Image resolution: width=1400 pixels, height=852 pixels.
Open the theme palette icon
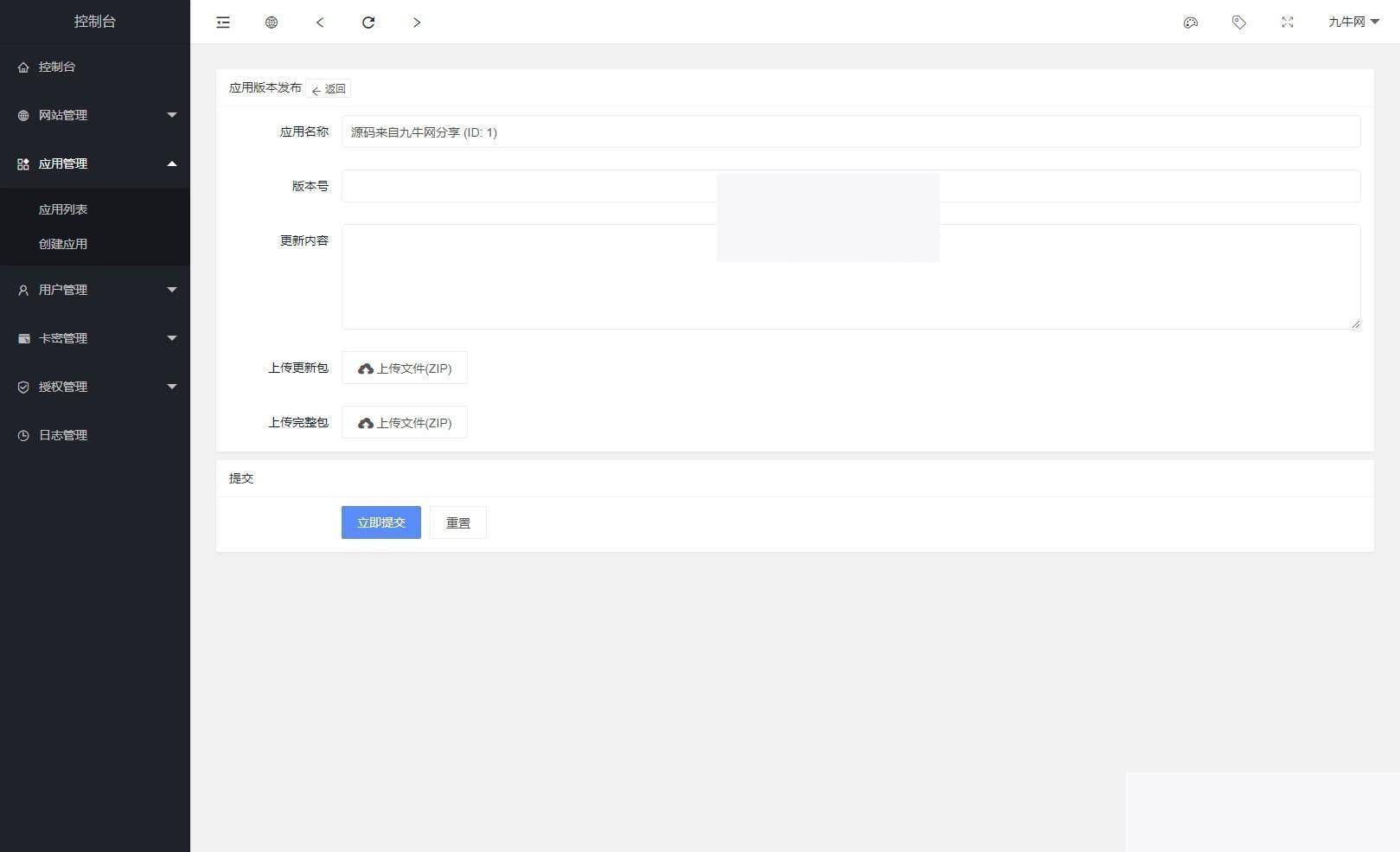[x=1191, y=23]
